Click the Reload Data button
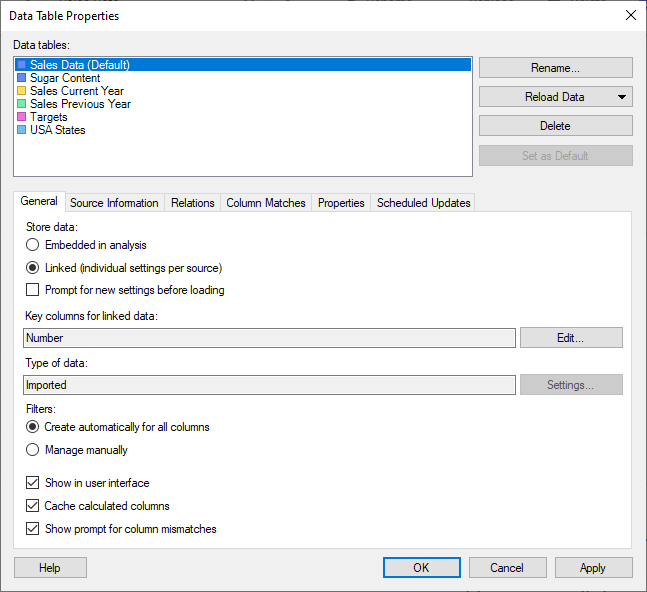 (x=555, y=97)
